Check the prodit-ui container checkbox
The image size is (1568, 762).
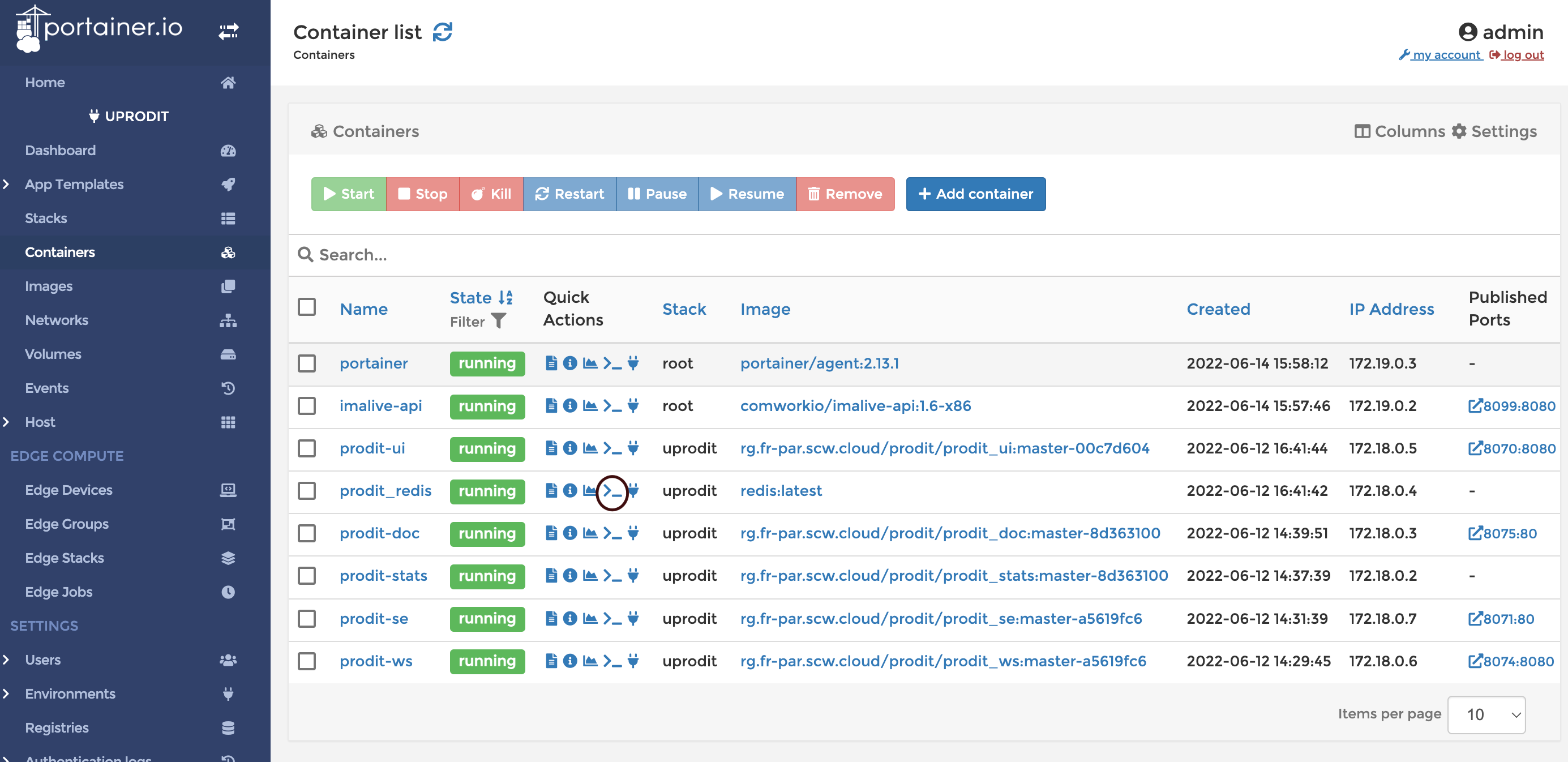coord(307,448)
